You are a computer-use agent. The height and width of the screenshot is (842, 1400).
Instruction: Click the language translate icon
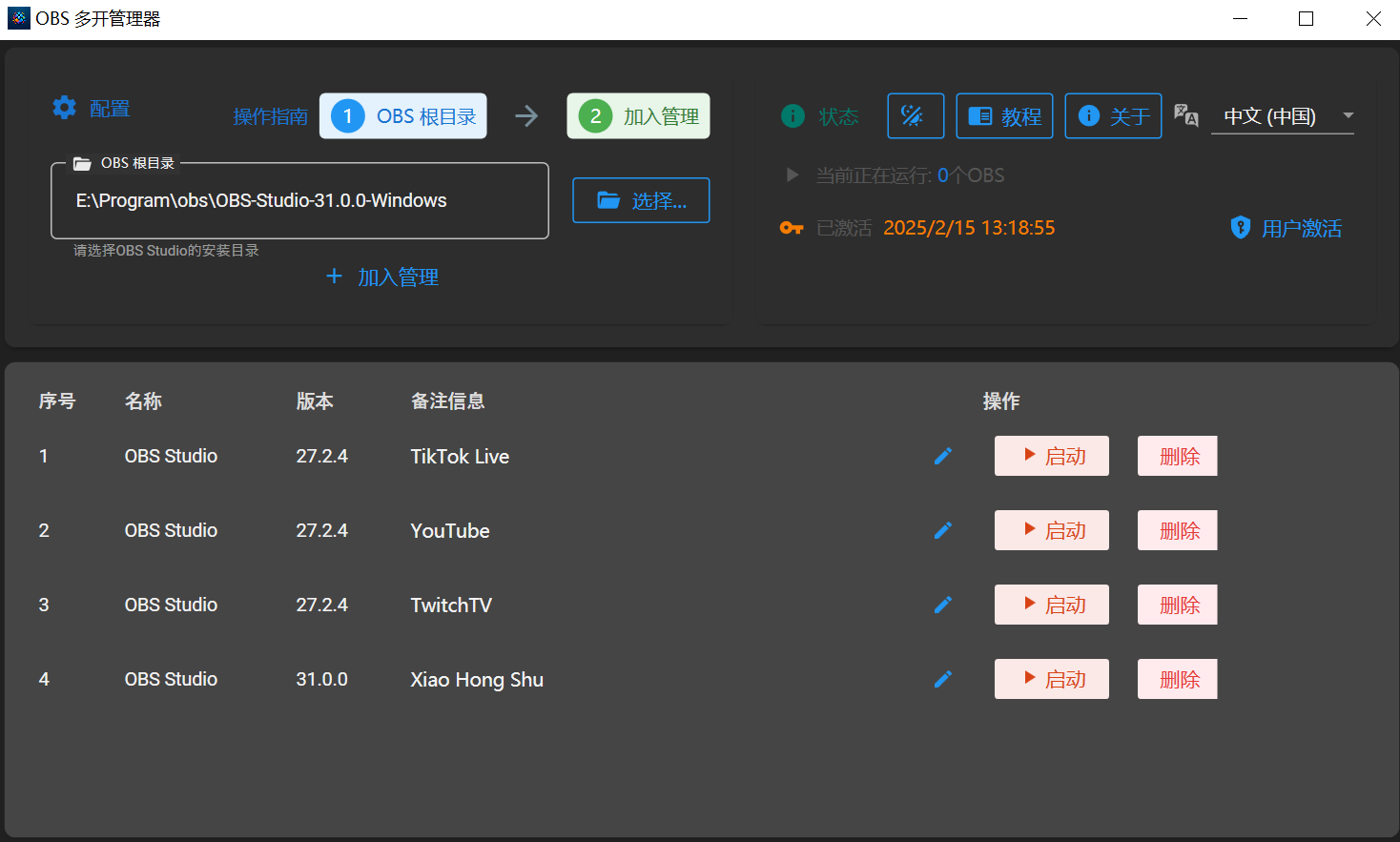tap(1185, 115)
